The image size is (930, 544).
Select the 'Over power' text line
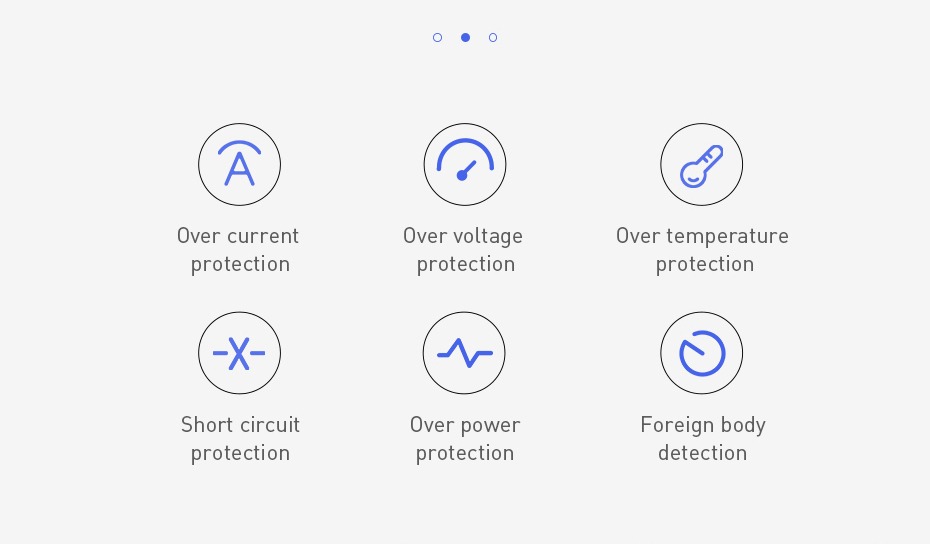point(465,425)
